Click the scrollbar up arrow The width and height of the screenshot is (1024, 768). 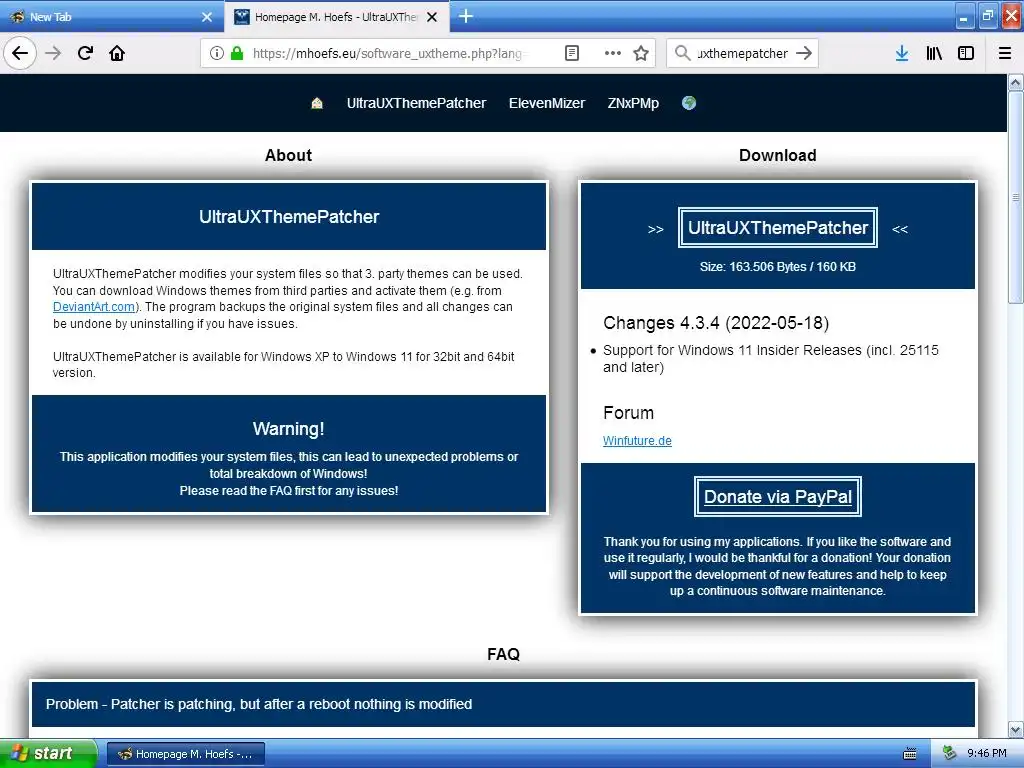pyautogui.click(x=1016, y=82)
